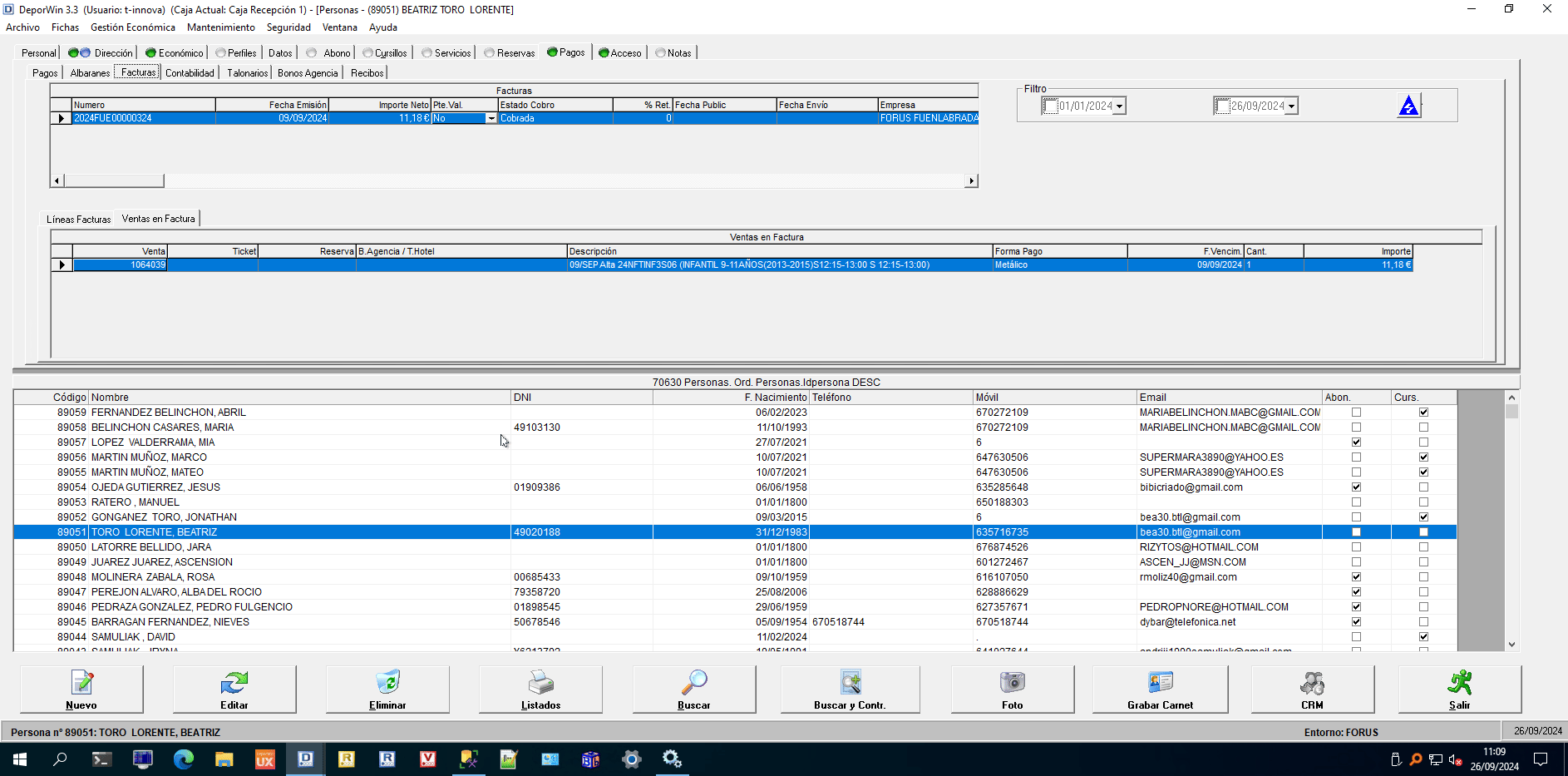Image resolution: width=1568 pixels, height=776 pixels.
Task: Open the Archivo menu
Action: (22, 27)
